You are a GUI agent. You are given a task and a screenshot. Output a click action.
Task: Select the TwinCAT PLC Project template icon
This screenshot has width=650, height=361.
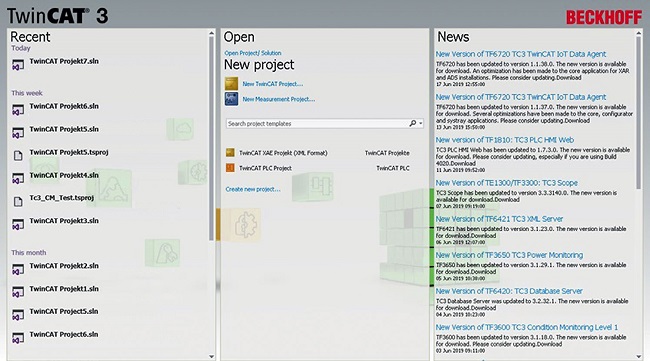point(230,168)
